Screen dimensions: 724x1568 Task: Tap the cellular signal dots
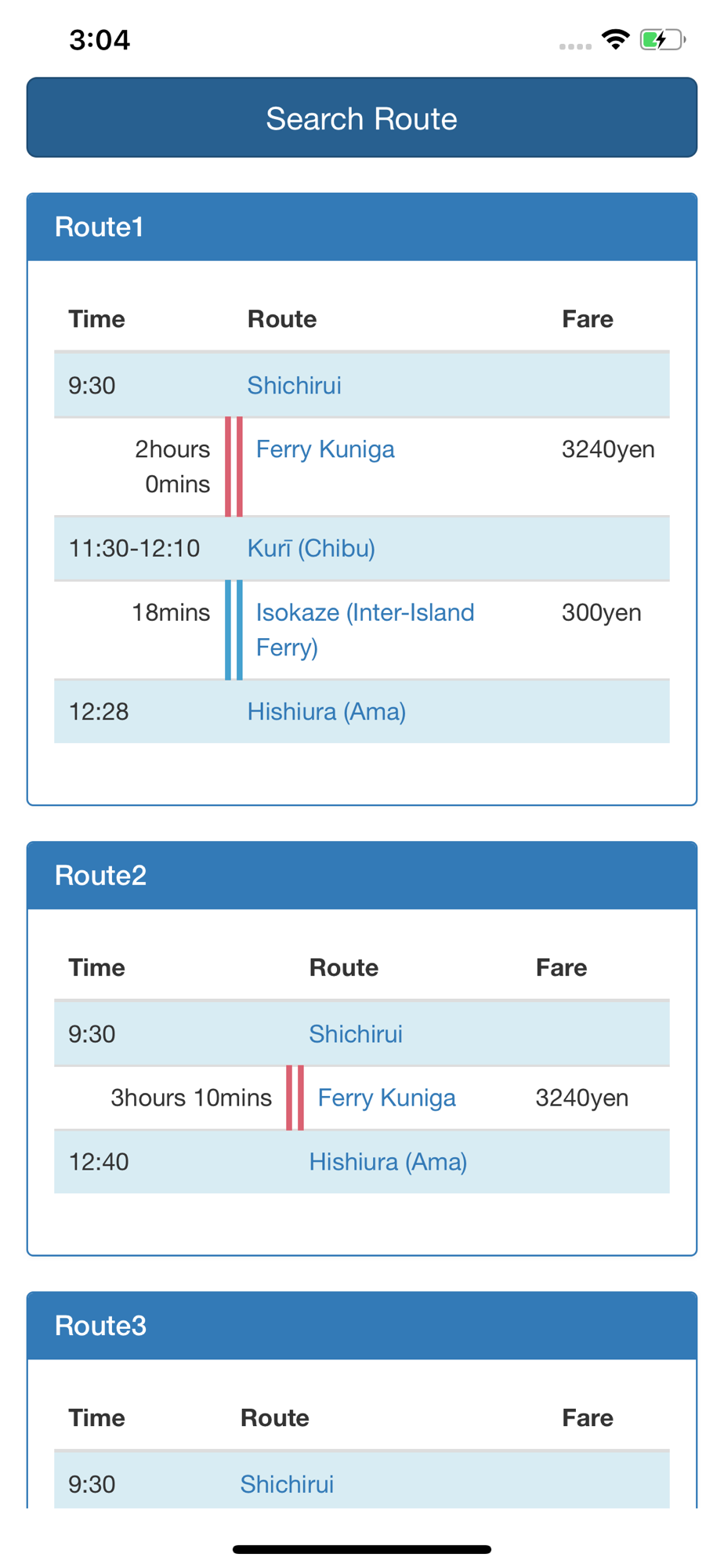click(575, 46)
